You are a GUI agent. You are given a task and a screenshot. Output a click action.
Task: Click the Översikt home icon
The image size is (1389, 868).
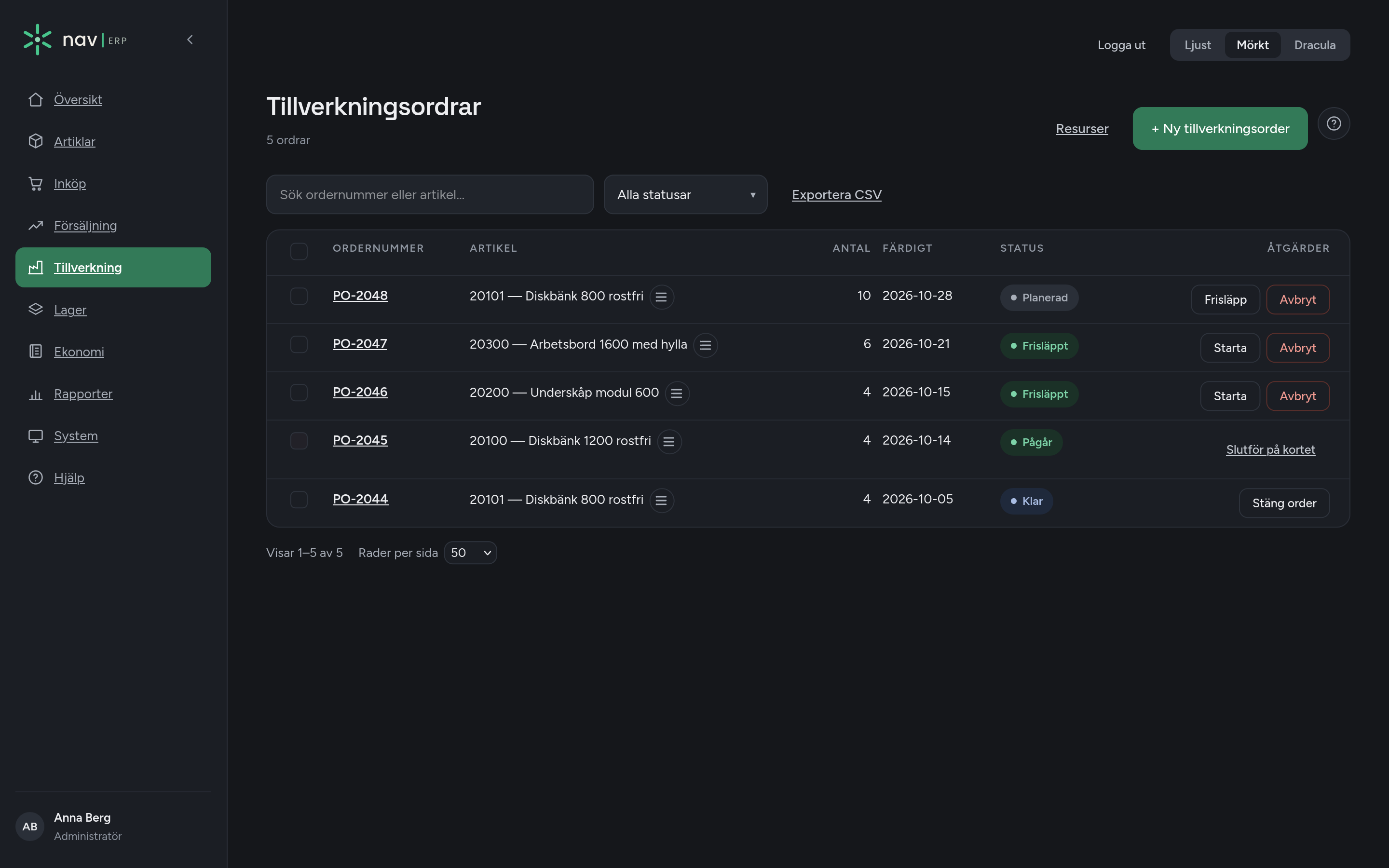click(x=36, y=99)
